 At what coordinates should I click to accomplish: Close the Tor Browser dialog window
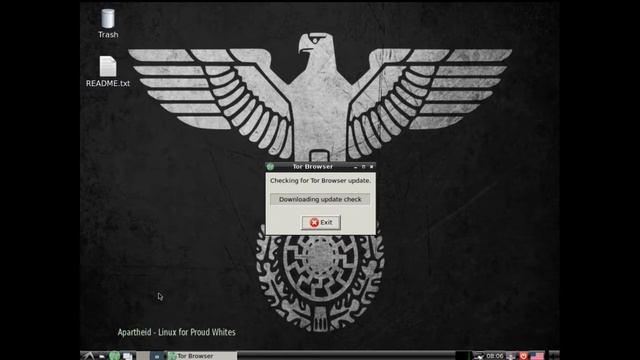coord(371,167)
